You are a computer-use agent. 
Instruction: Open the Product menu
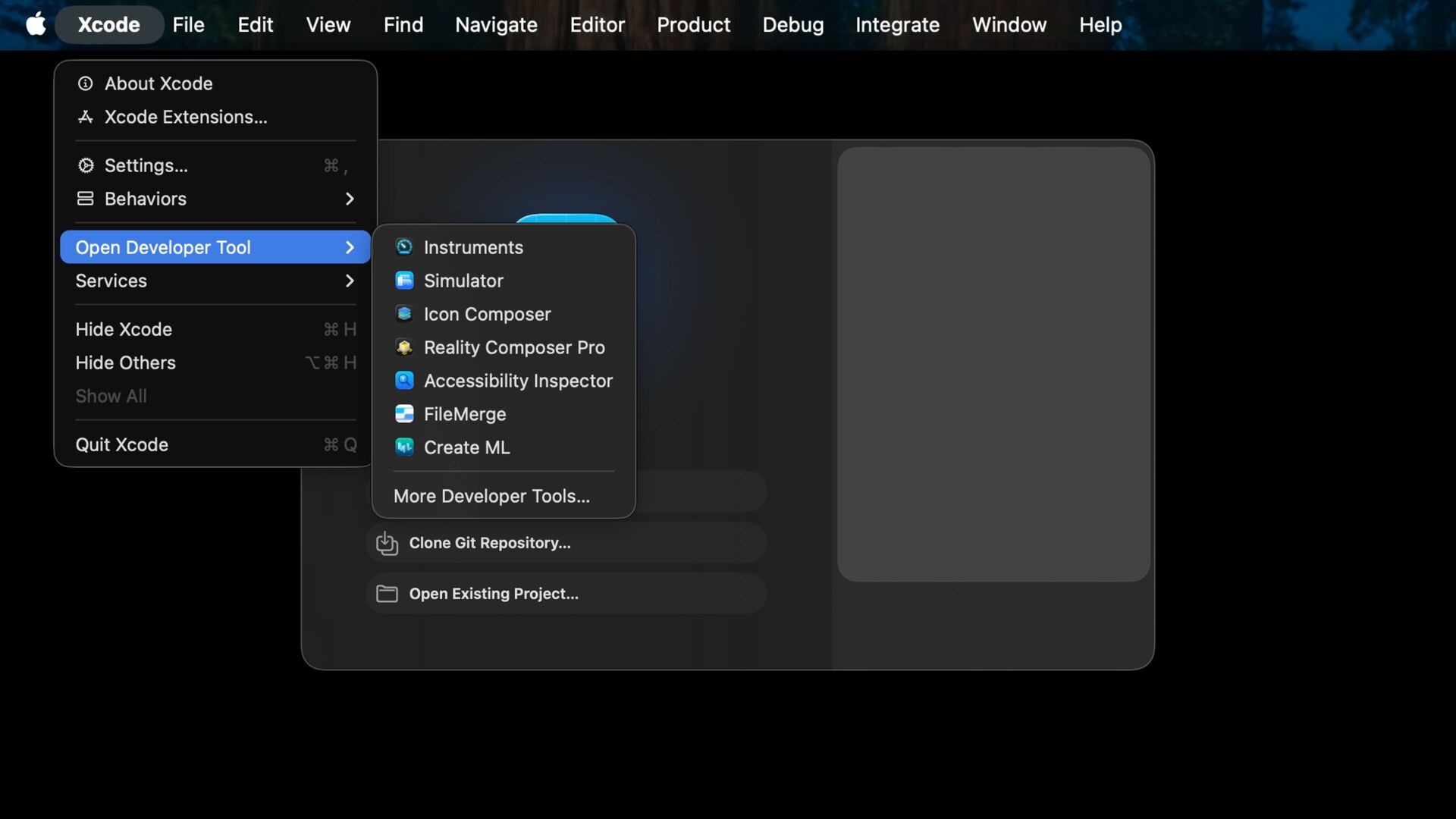(693, 24)
